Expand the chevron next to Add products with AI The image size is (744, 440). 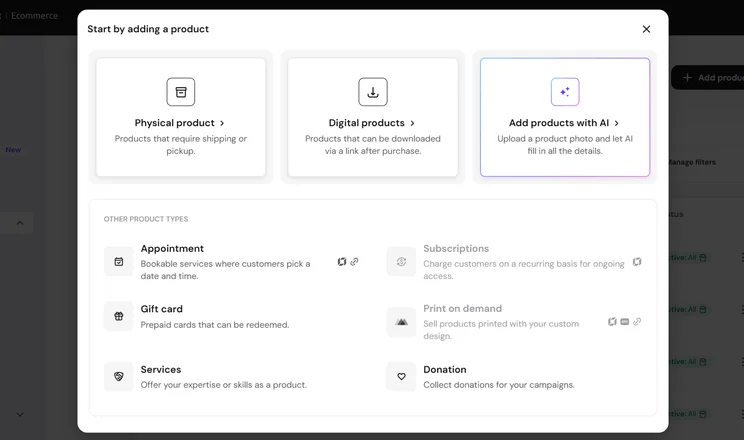click(616, 123)
